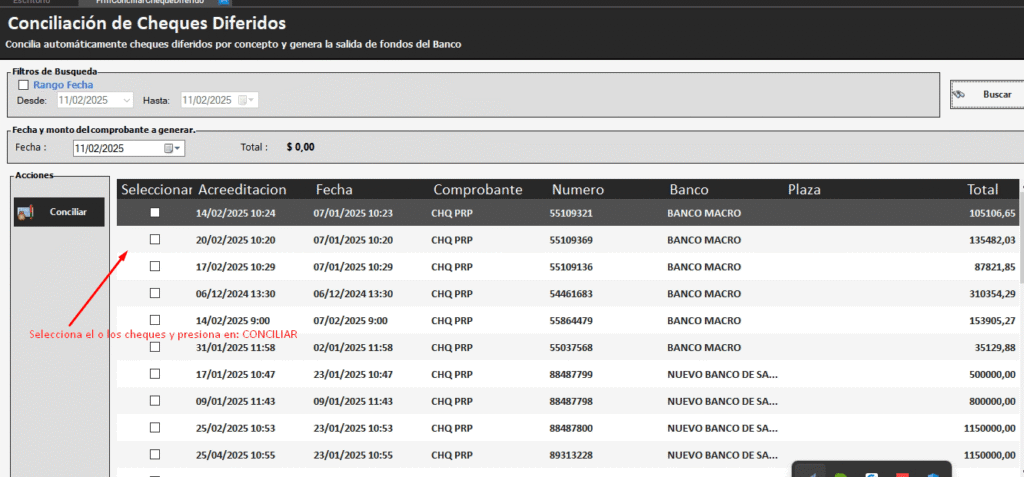1024x477 pixels.
Task: Expand the Fecha date picker dropdown arrow
Action: point(178,148)
